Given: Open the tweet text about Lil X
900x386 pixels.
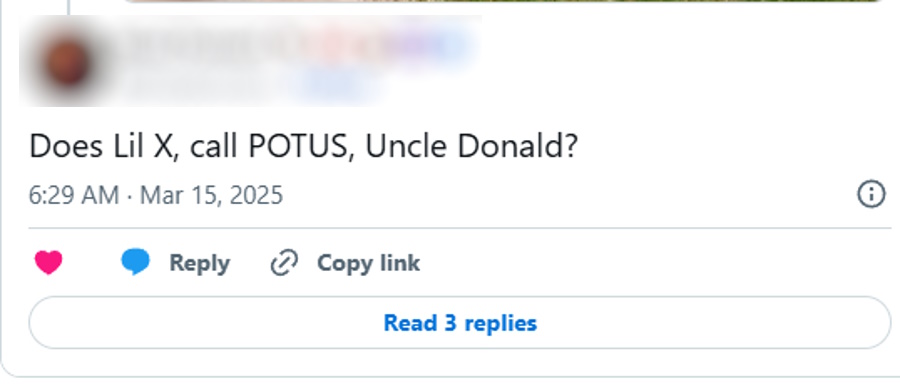Looking at the screenshot, I should pos(303,146).
